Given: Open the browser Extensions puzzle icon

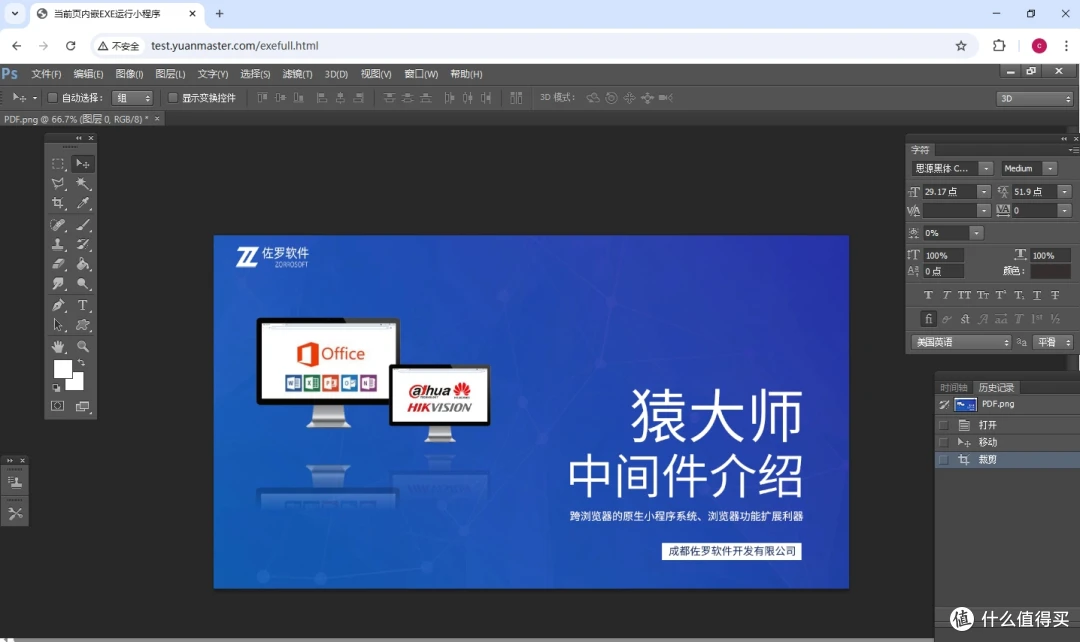Looking at the screenshot, I should (999, 45).
